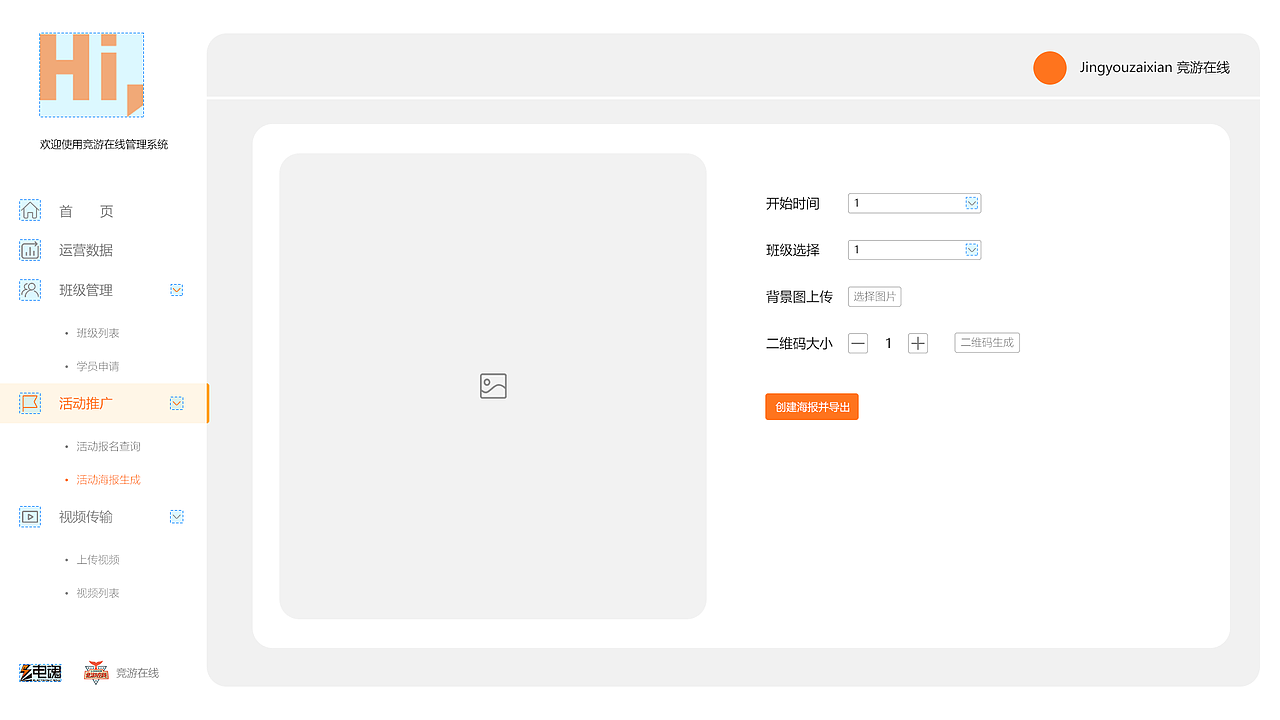Go to 活动报名查询 submenu
Image resolution: width=1280 pixels, height=720 pixels.
(108, 446)
